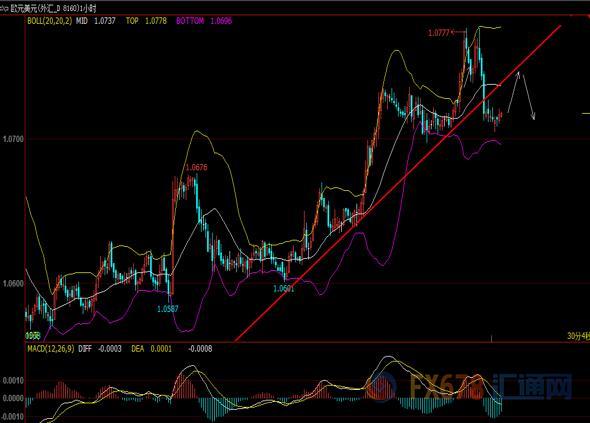This screenshot has height=423, width=590.
Task: Click the chart title in top bar
Action: pos(48,8)
